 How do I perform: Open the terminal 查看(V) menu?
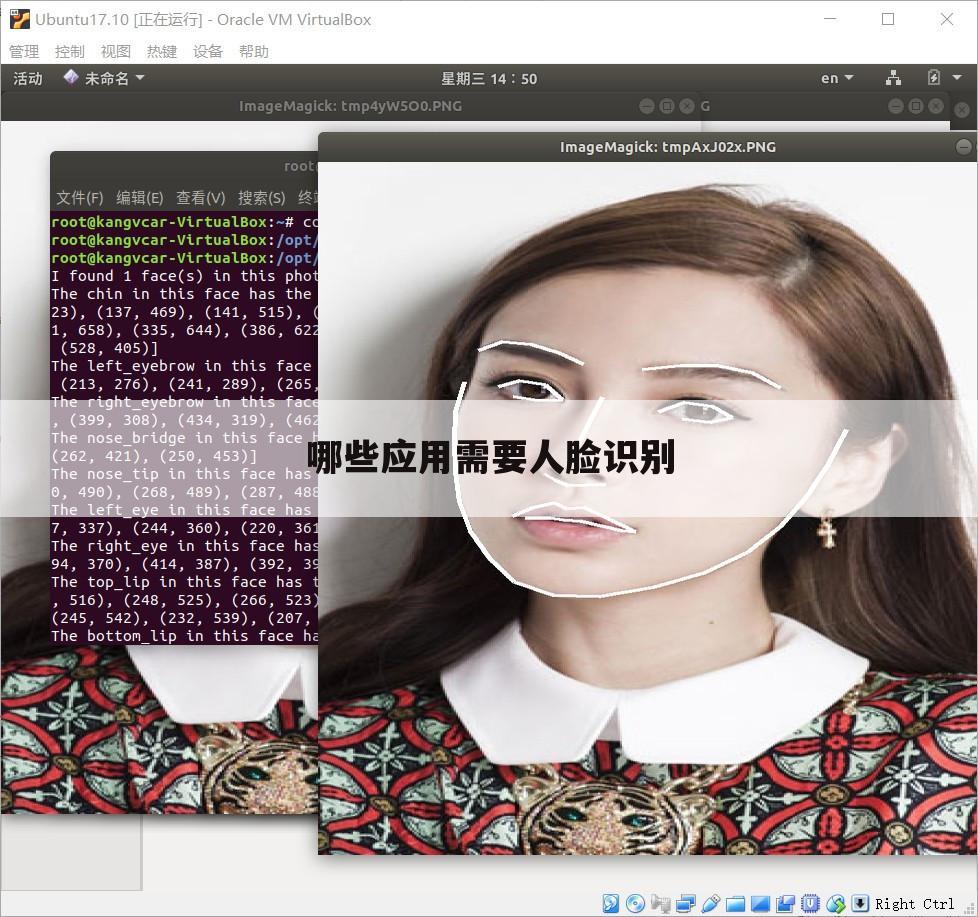click(x=200, y=198)
